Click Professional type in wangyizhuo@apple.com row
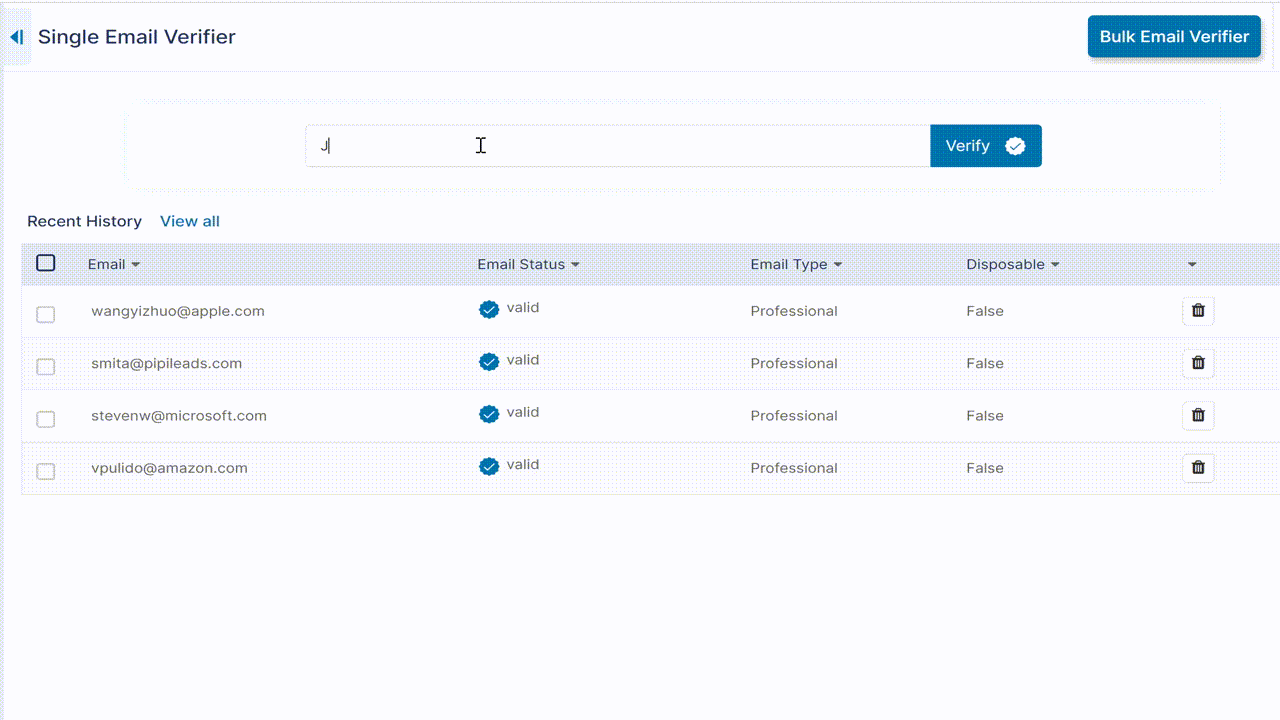Screen dimensions: 1280x720 coord(794,311)
